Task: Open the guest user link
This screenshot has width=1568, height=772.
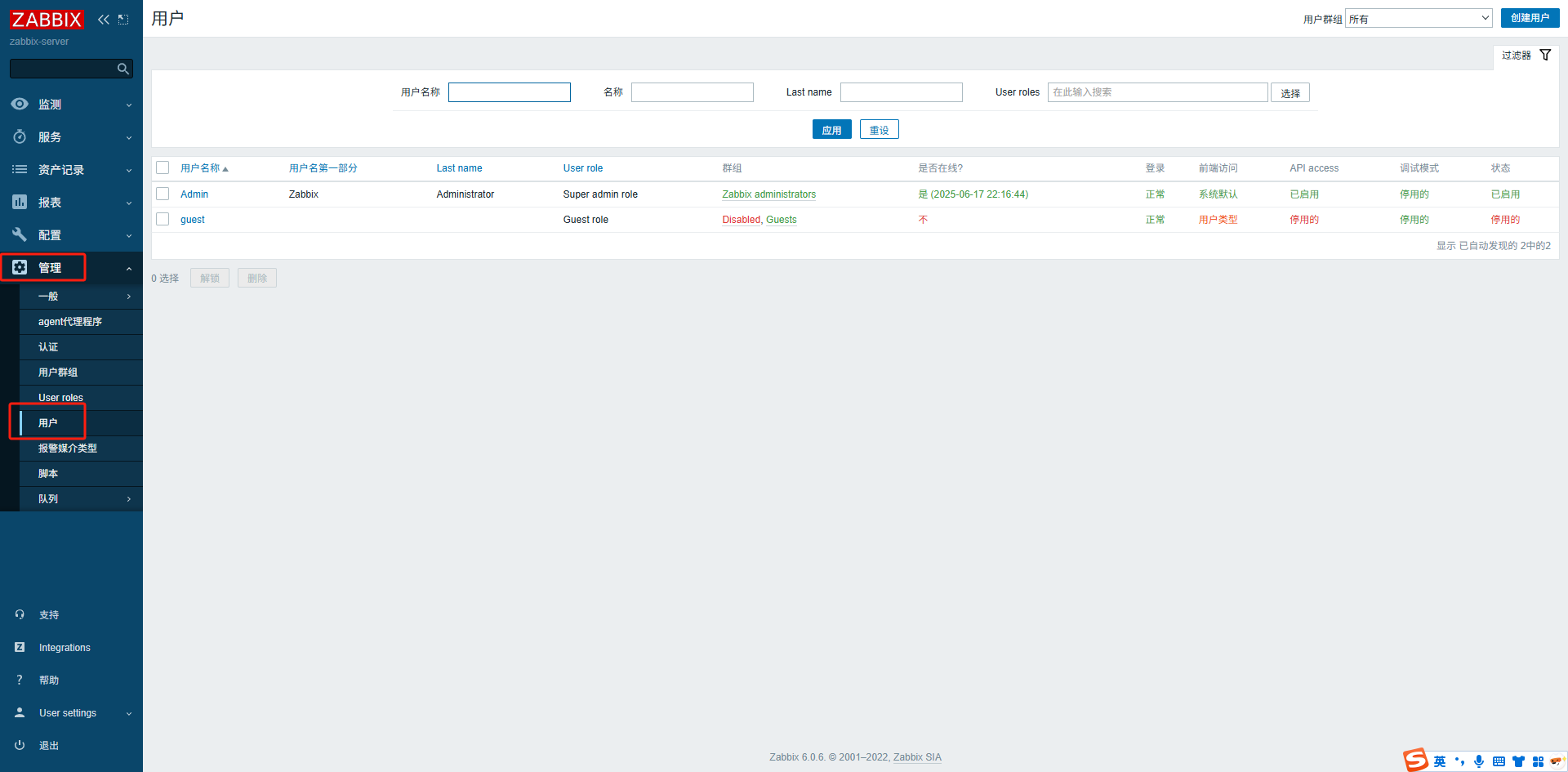Action: point(193,219)
